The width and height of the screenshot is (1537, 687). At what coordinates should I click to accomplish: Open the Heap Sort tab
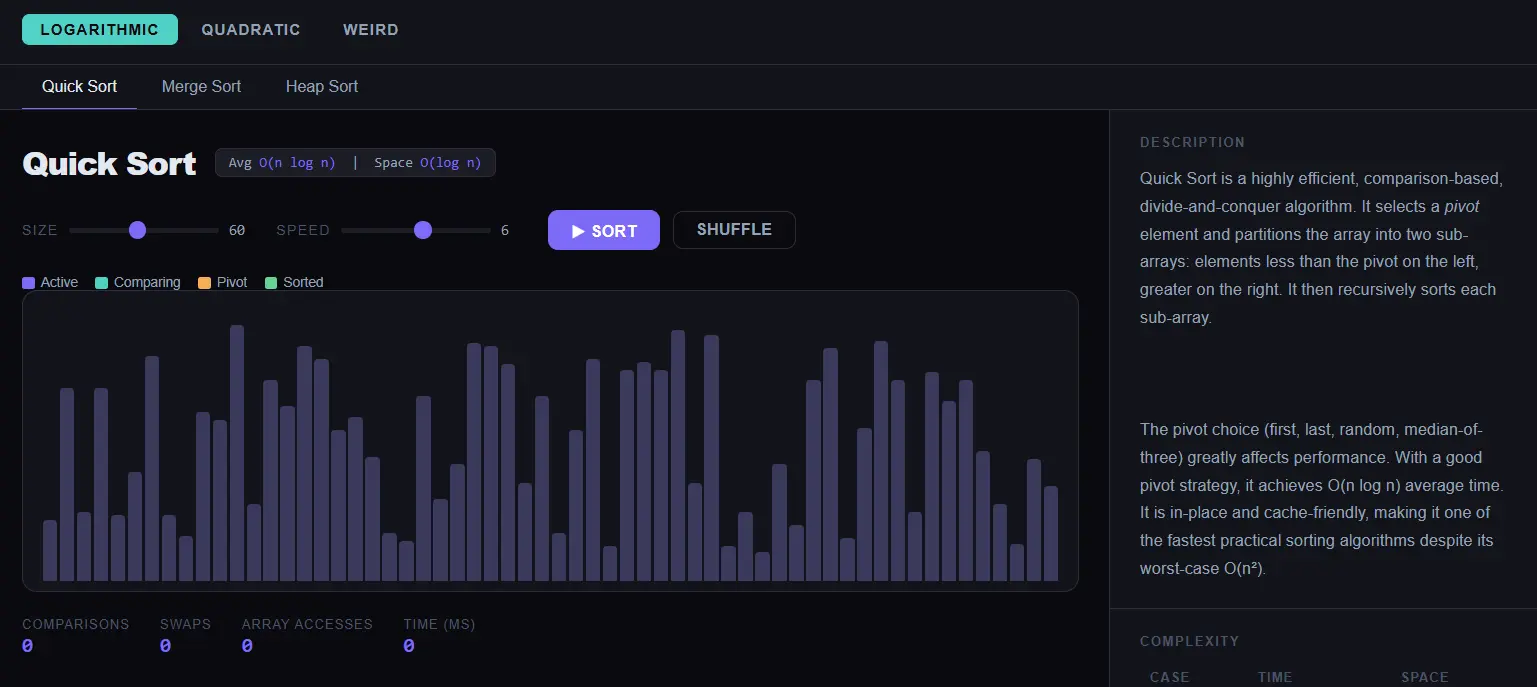322,87
